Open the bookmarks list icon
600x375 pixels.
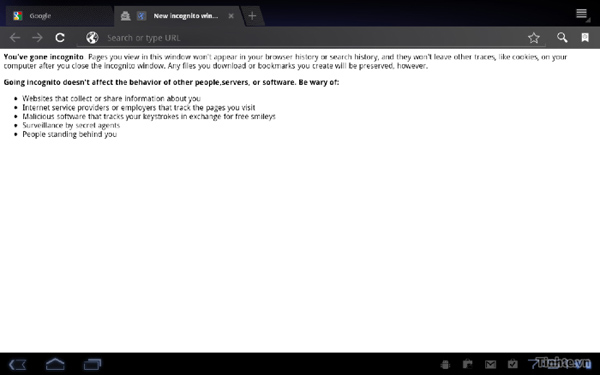click(585, 37)
